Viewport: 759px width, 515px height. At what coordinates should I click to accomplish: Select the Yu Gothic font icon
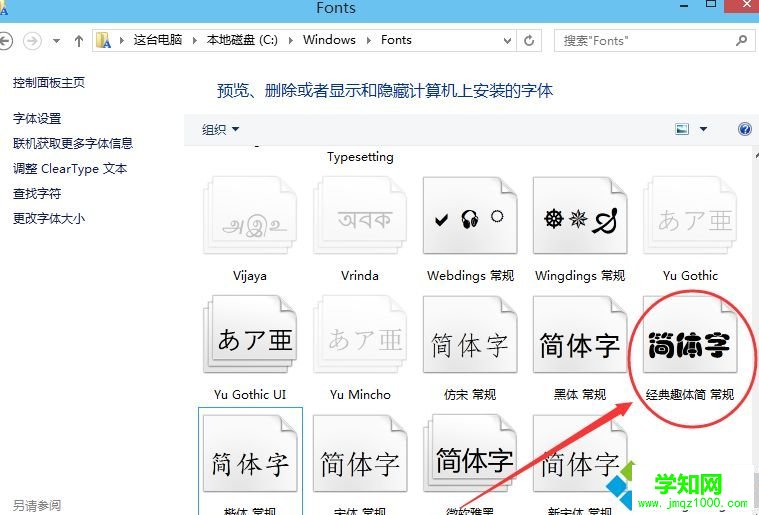690,215
